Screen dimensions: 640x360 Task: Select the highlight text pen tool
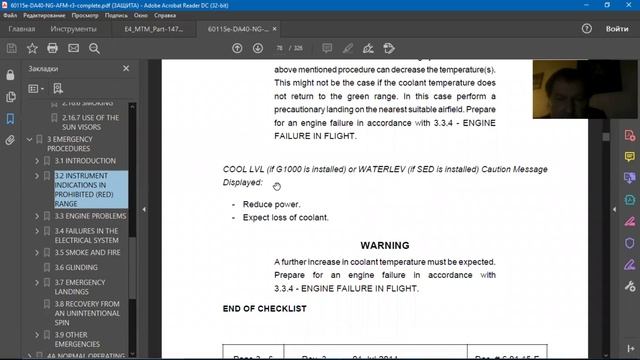(348, 48)
